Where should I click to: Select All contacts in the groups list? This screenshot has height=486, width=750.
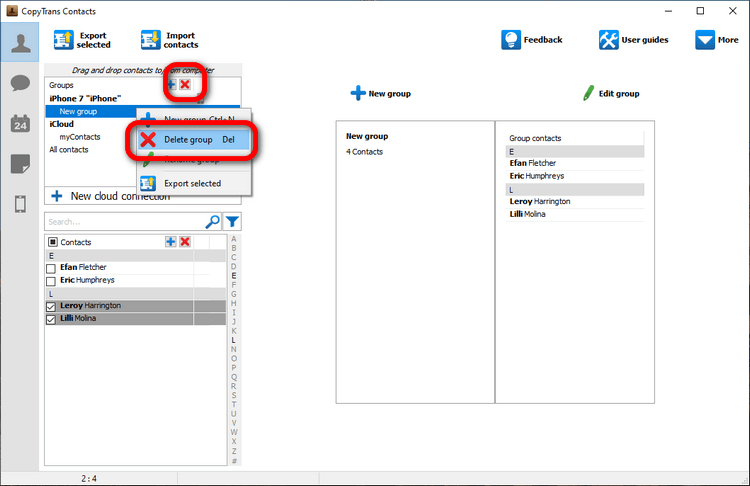pos(69,150)
